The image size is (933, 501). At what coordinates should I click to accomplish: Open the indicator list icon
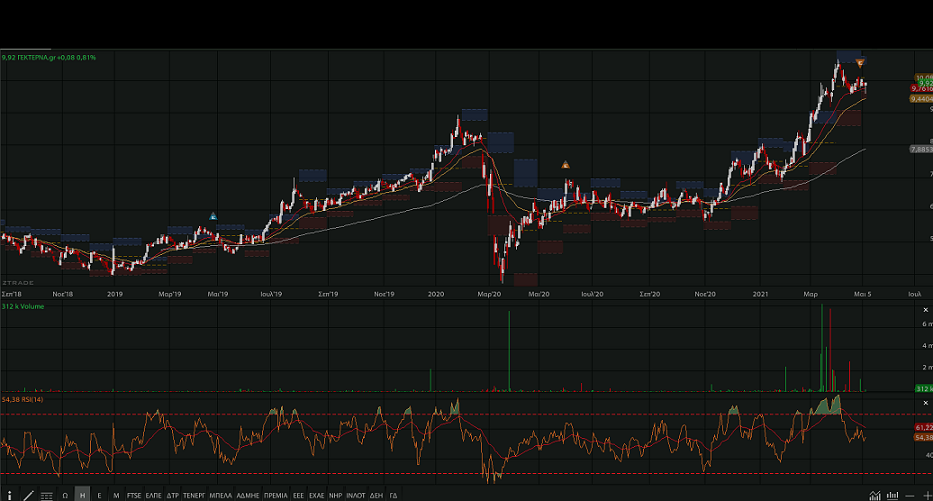click(46, 495)
